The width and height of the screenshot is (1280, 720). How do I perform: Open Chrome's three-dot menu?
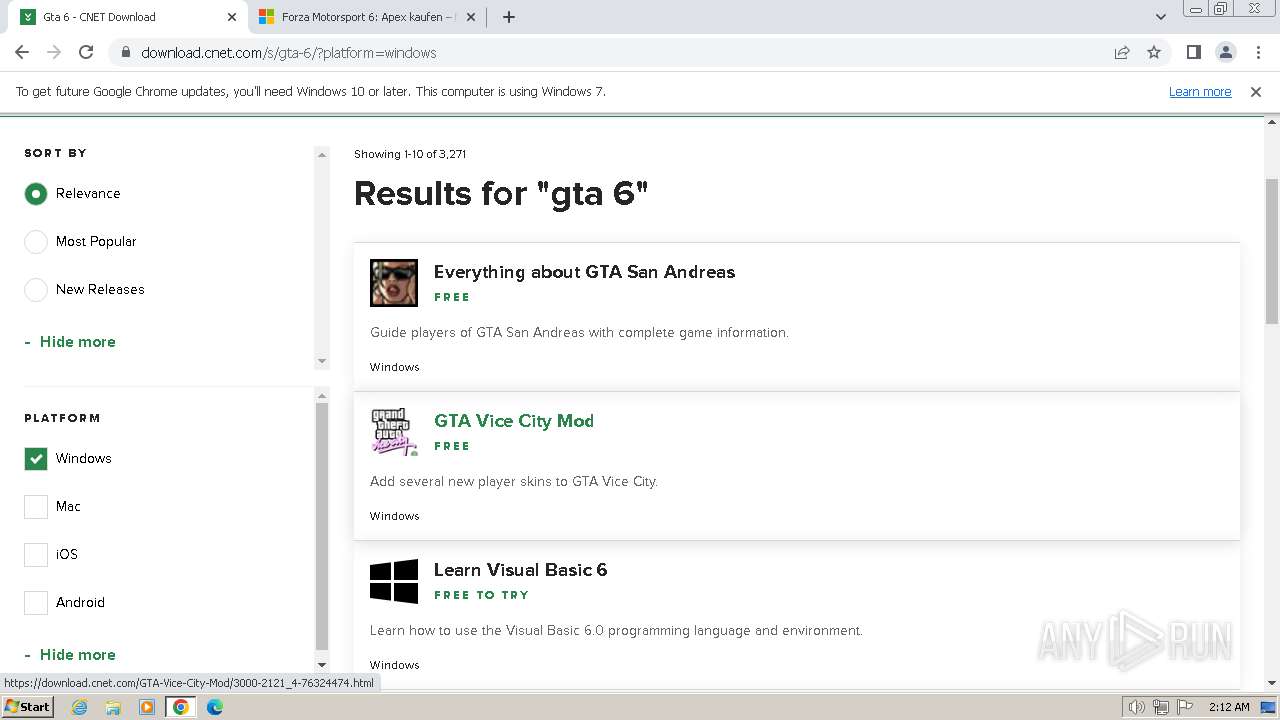(x=1257, y=52)
